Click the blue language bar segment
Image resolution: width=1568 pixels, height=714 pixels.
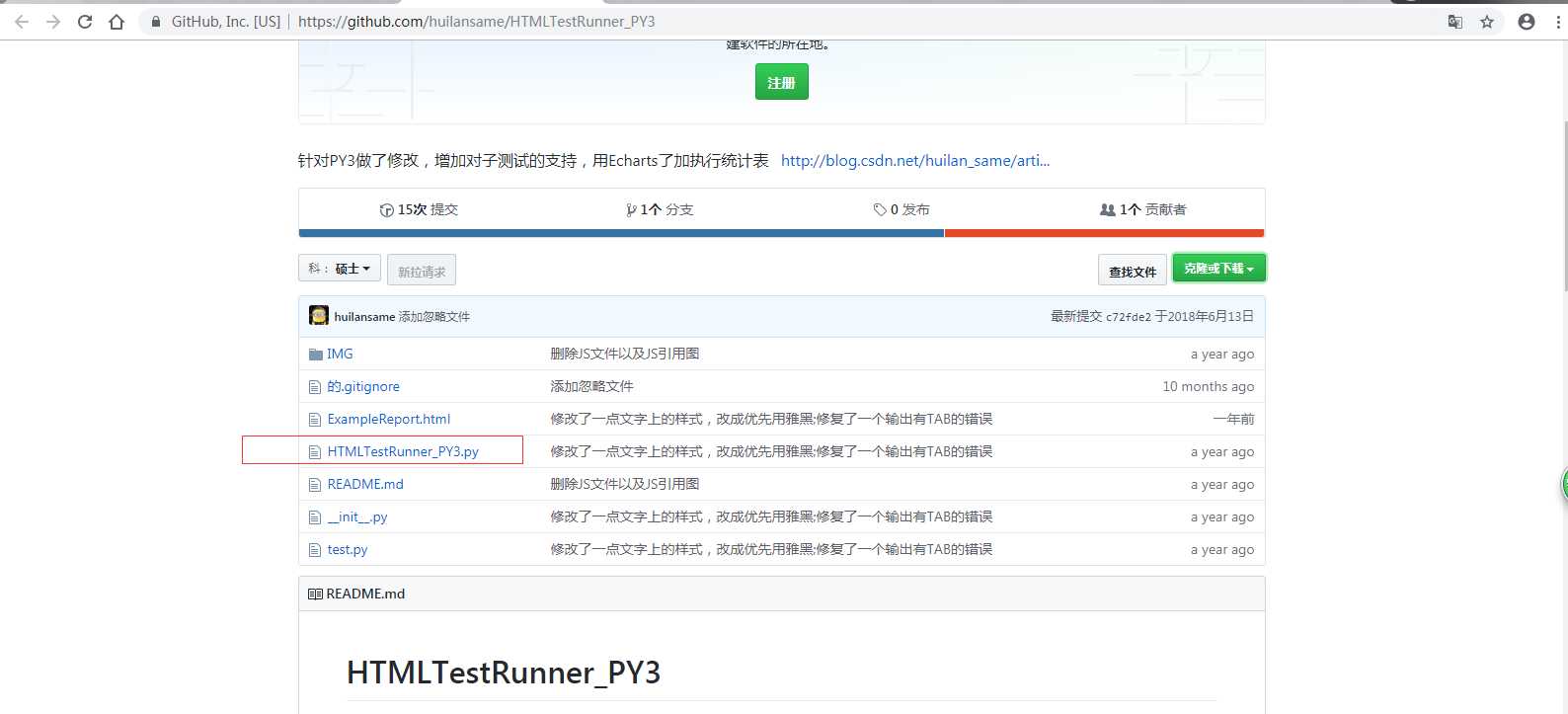point(621,233)
